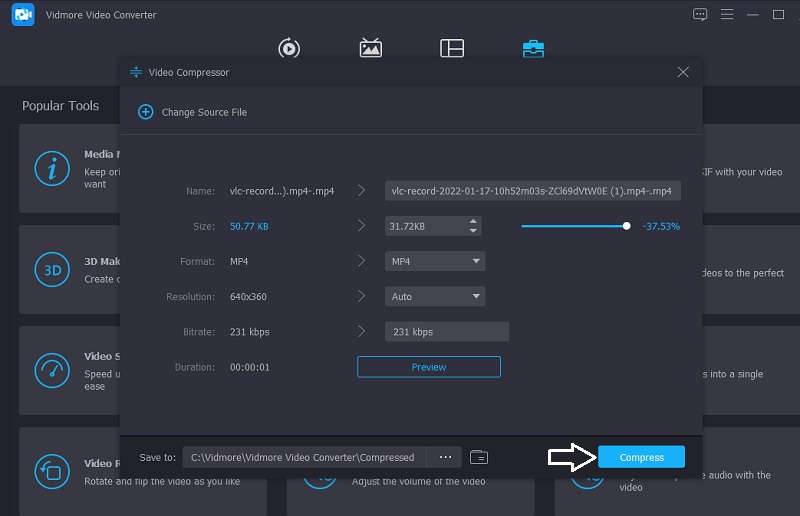Click the 3D Maker icon
This screenshot has height=516, width=800.
point(51,269)
